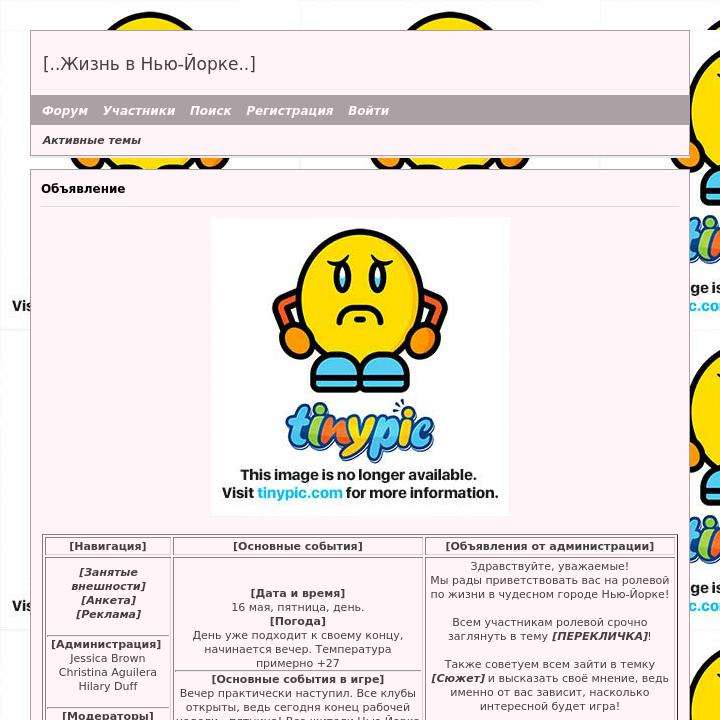Click the [Погода] label
This screenshot has height=720, width=720.
298,621
